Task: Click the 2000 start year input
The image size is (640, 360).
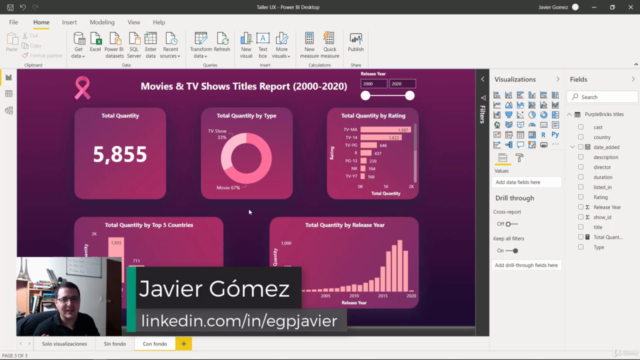Action: tap(374, 84)
